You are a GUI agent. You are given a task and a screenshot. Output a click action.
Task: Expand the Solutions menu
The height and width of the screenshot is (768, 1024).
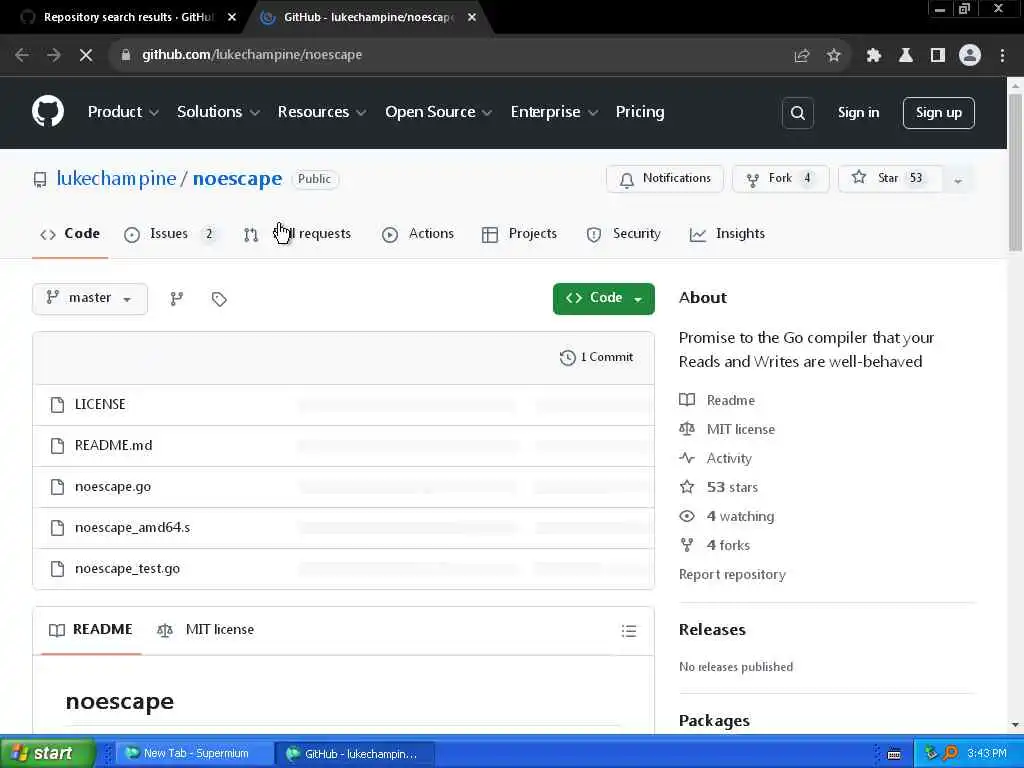(x=218, y=112)
